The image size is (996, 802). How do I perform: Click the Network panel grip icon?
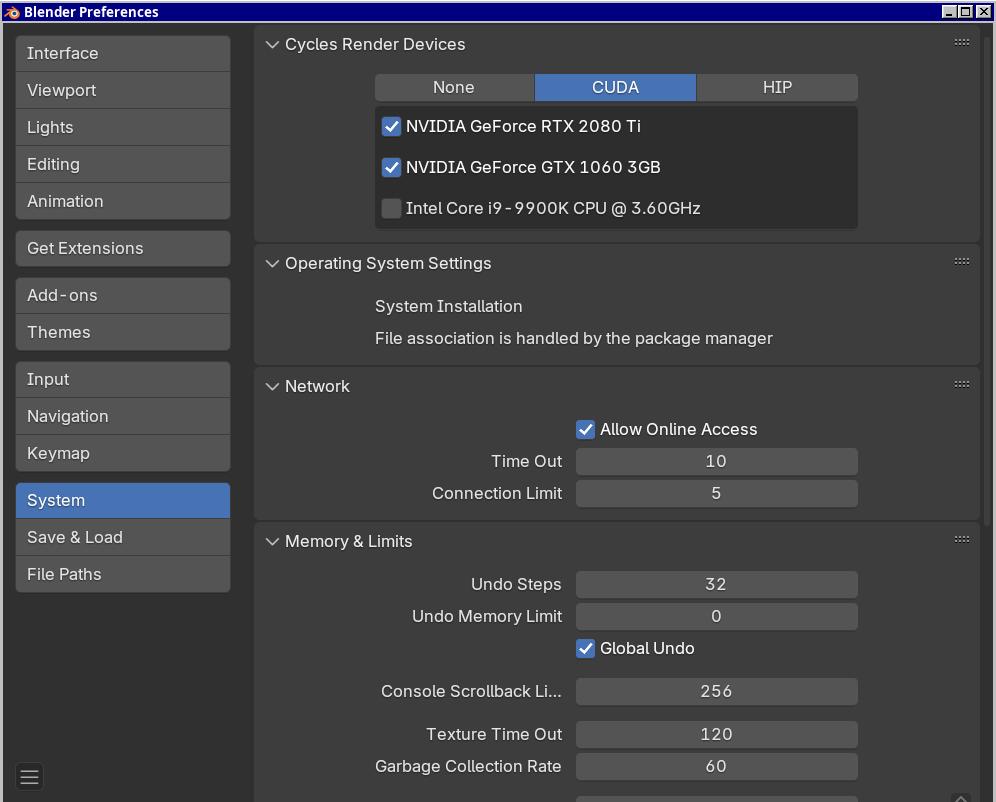(961, 384)
